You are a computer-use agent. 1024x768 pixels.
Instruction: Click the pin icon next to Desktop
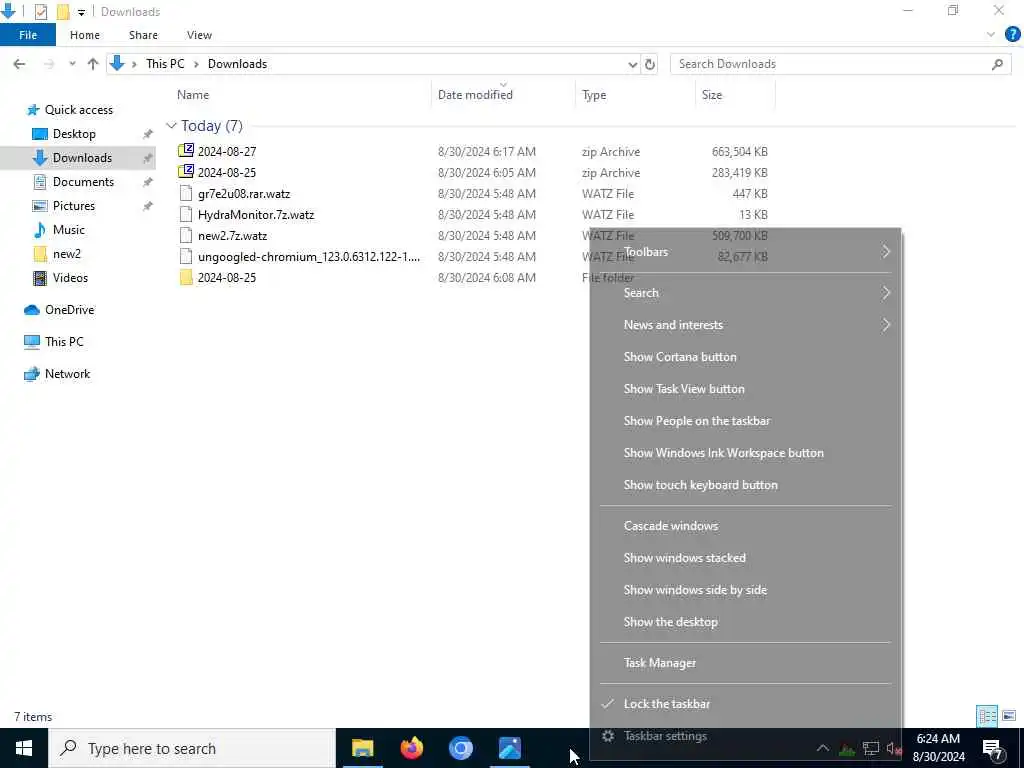[148, 134]
